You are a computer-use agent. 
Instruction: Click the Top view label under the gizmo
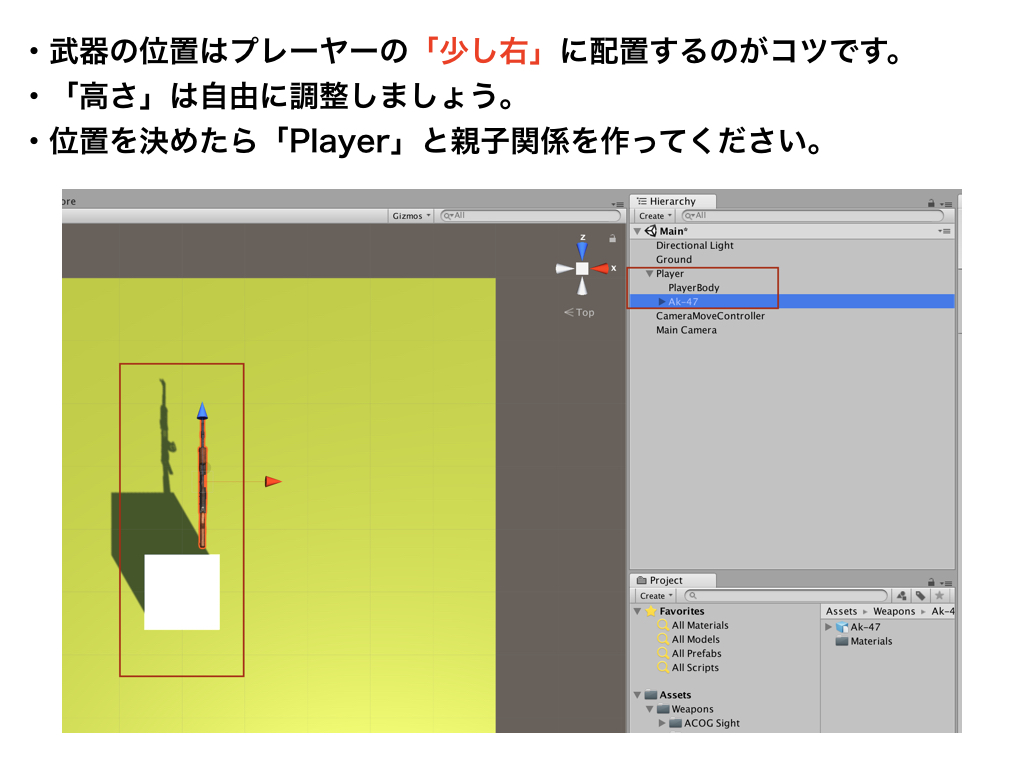(x=580, y=312)
